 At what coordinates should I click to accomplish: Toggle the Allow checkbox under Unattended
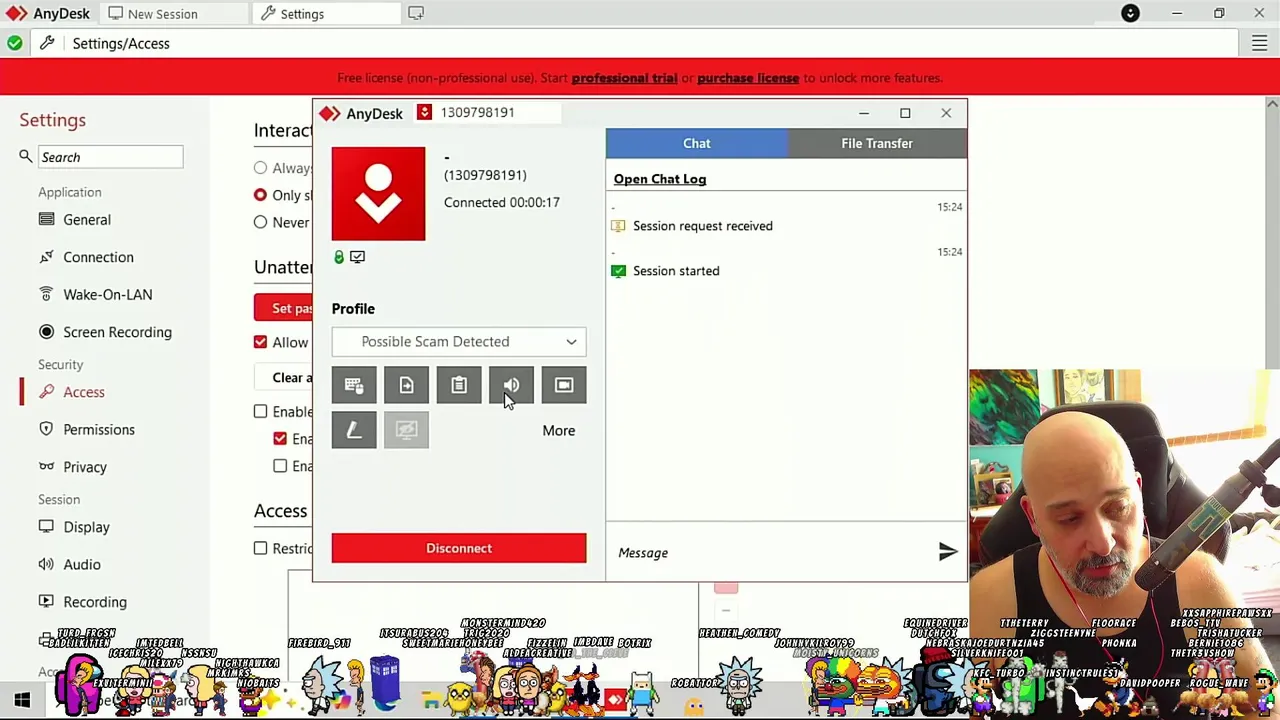tap(260, 342)
